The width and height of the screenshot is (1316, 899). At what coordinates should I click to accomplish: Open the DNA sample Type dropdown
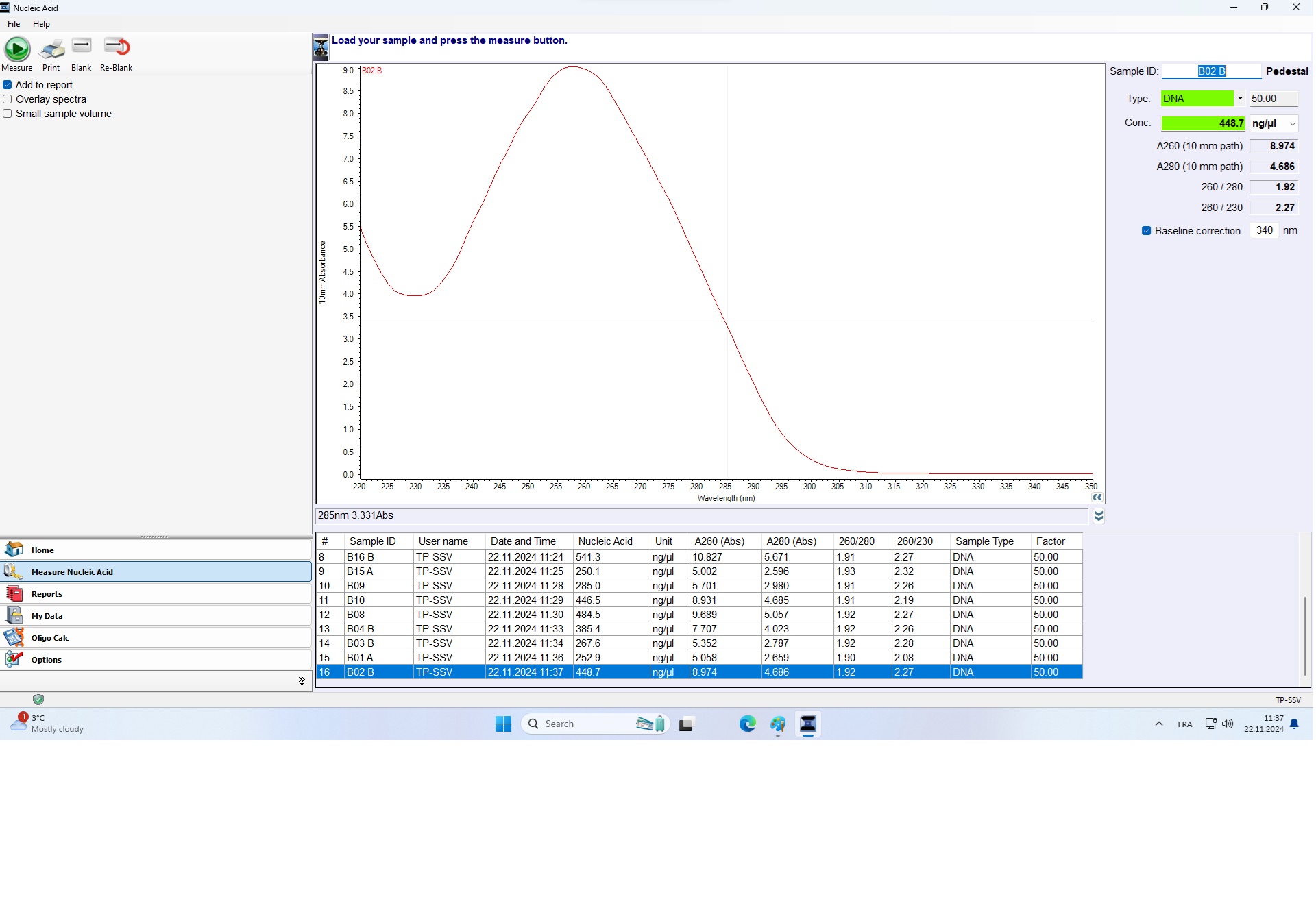1240,99
